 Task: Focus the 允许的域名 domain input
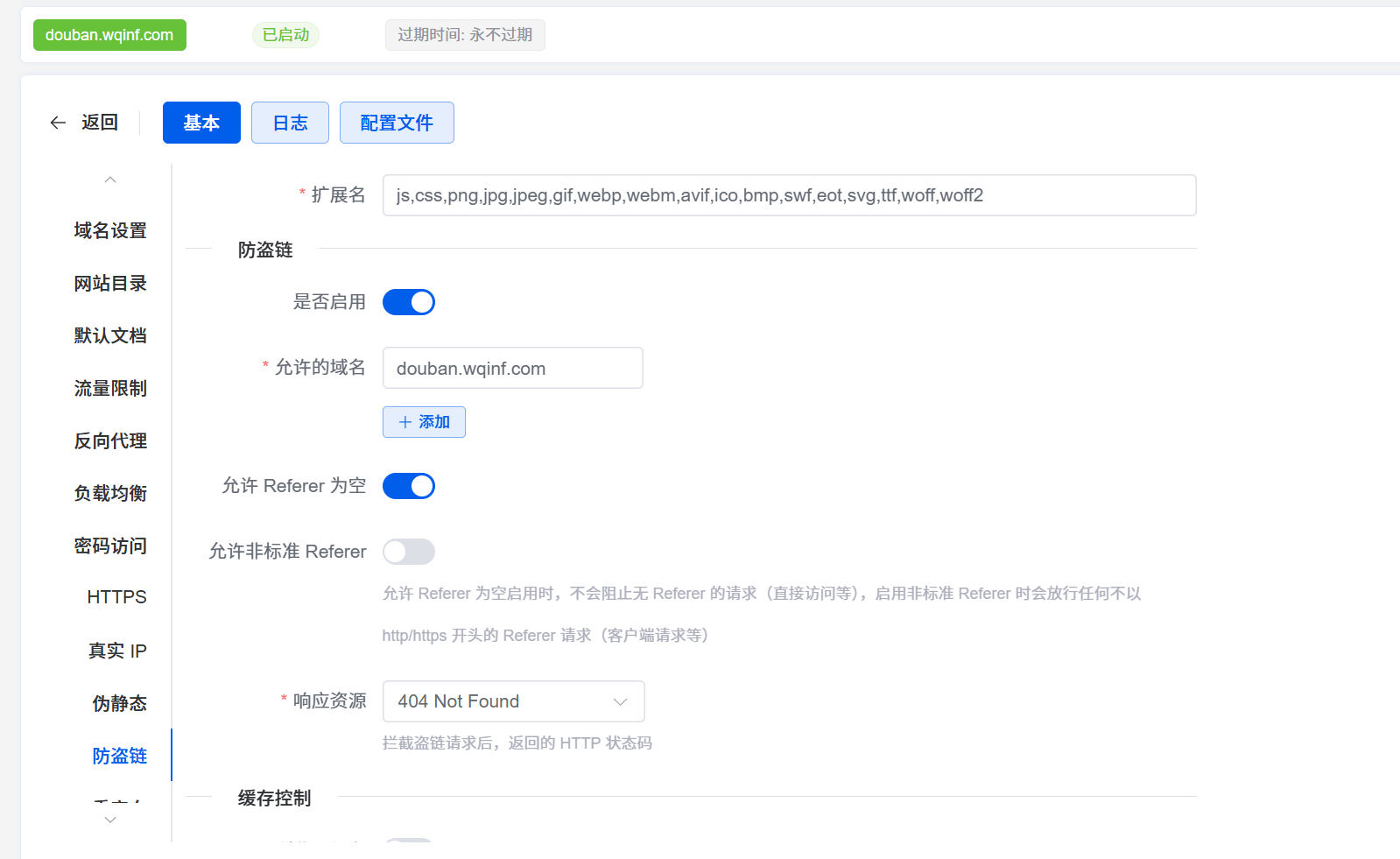(512, 368)
